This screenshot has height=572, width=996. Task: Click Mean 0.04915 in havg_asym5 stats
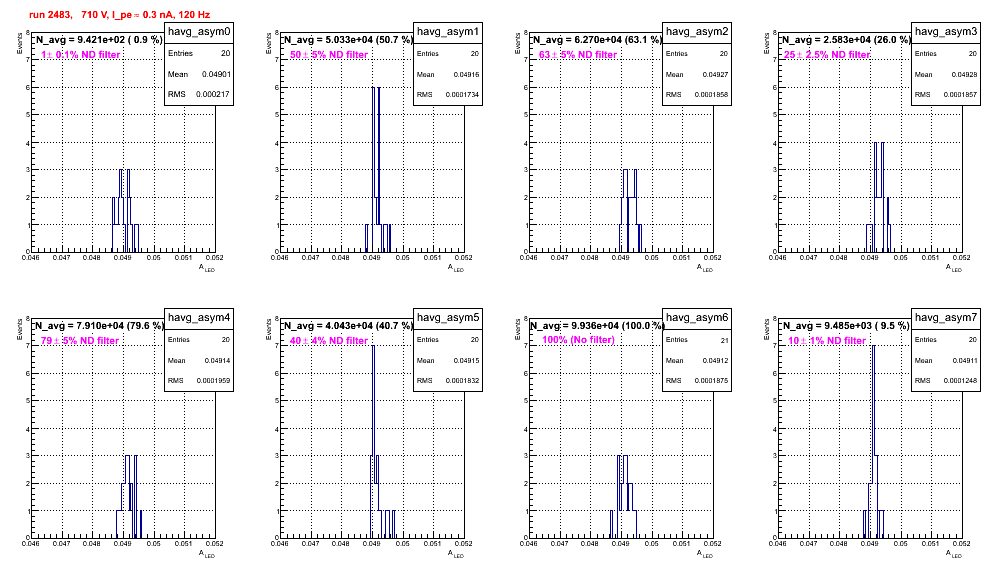[x=448, y=360]
